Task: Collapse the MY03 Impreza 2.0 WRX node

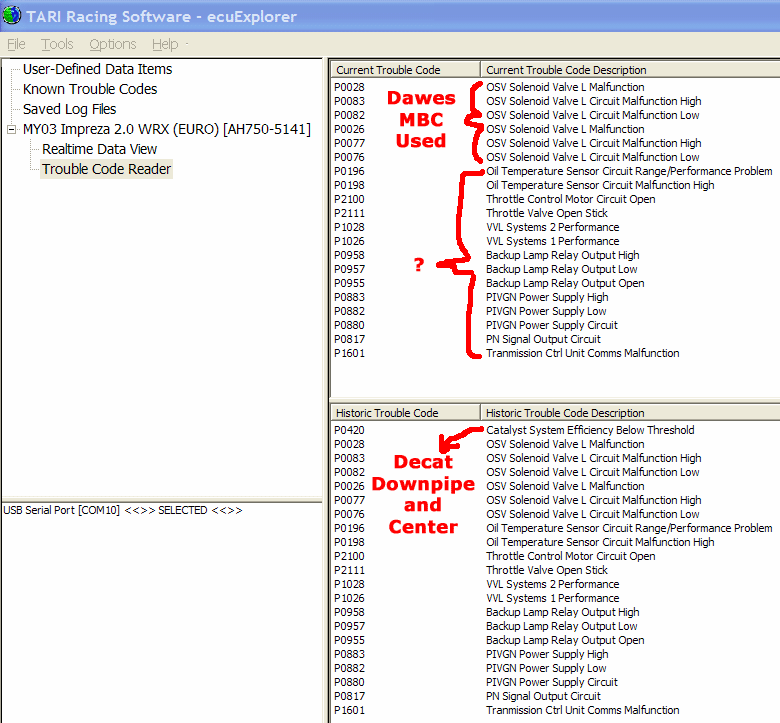Action: 11,129
